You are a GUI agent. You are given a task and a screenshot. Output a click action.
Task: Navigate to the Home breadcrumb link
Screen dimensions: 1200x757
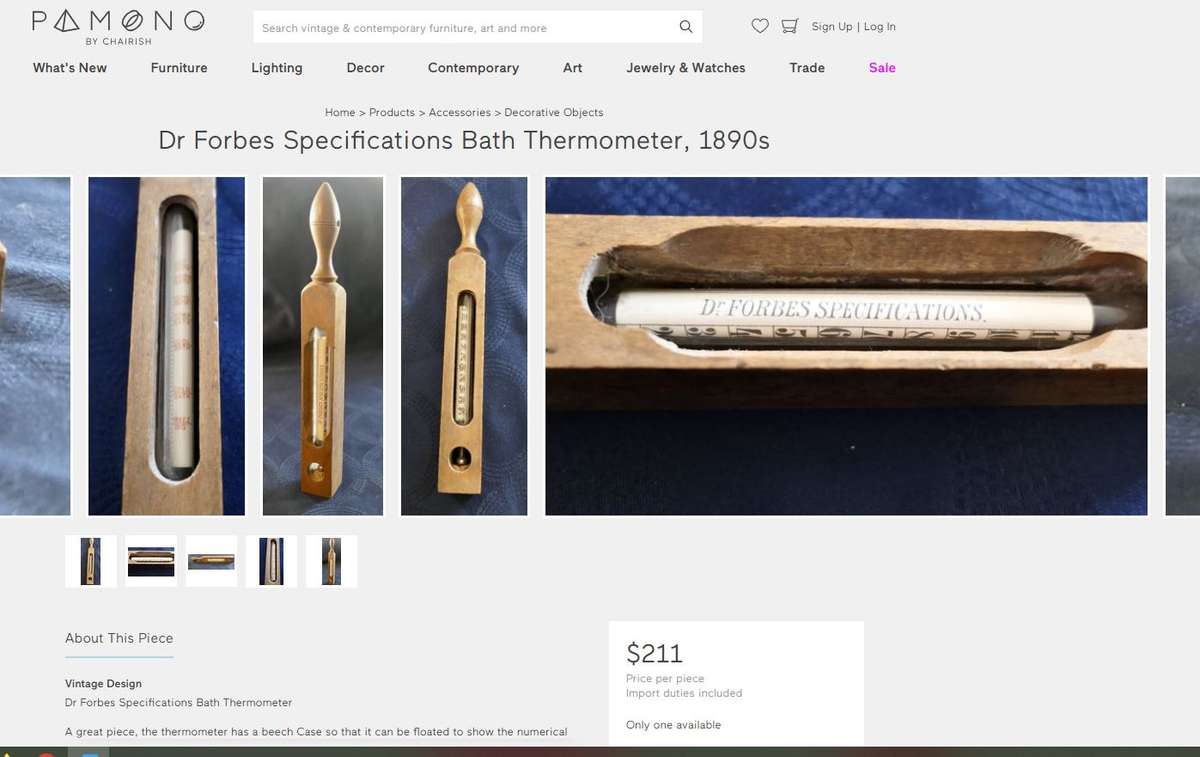click(x=340, y=112)
